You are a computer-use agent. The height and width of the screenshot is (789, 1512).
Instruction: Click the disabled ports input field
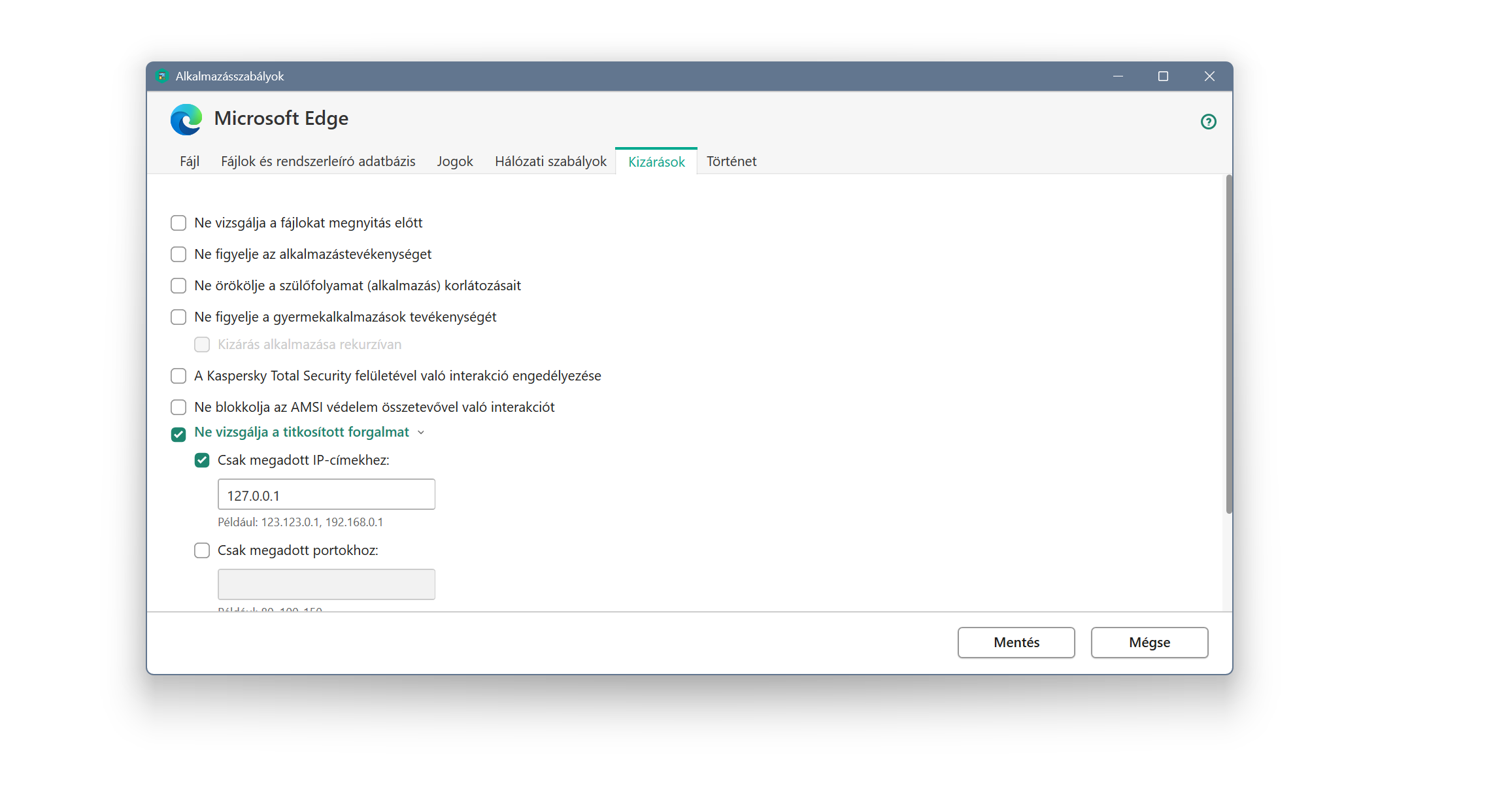pos(326,584)
